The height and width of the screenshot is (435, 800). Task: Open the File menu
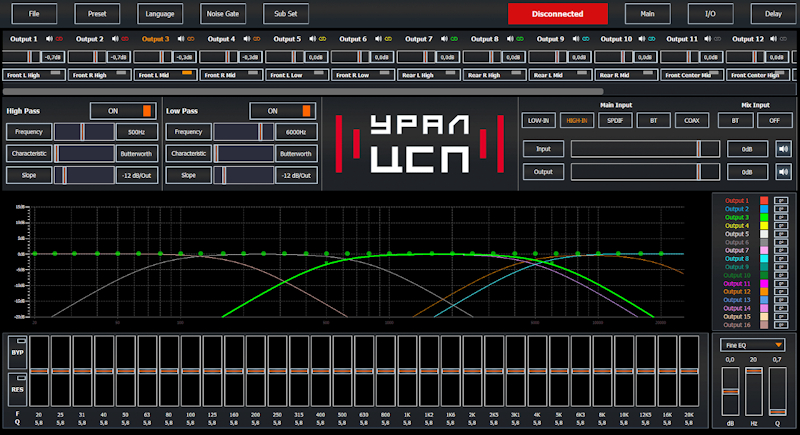(35, 14)
